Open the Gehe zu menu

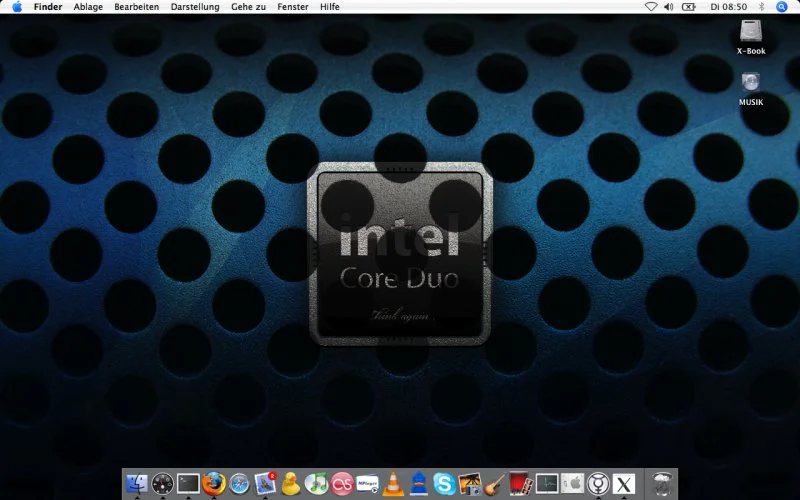[248, 7]
